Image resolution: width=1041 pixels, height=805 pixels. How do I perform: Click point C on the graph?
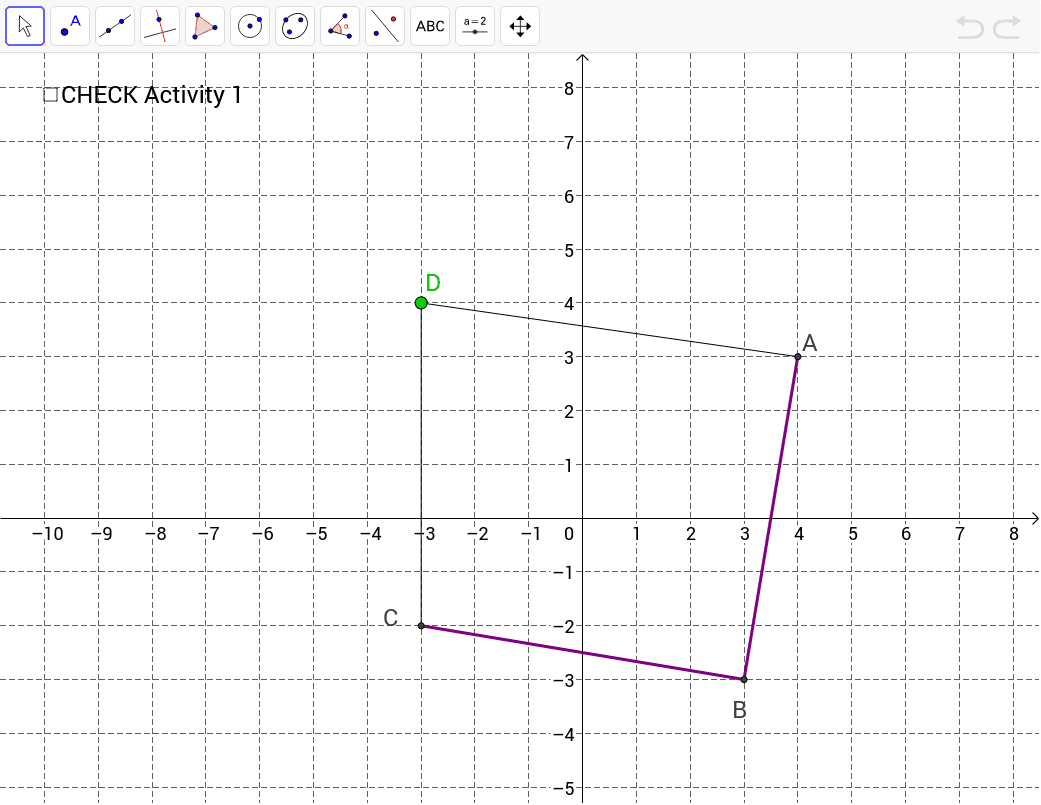pos(421,626)
